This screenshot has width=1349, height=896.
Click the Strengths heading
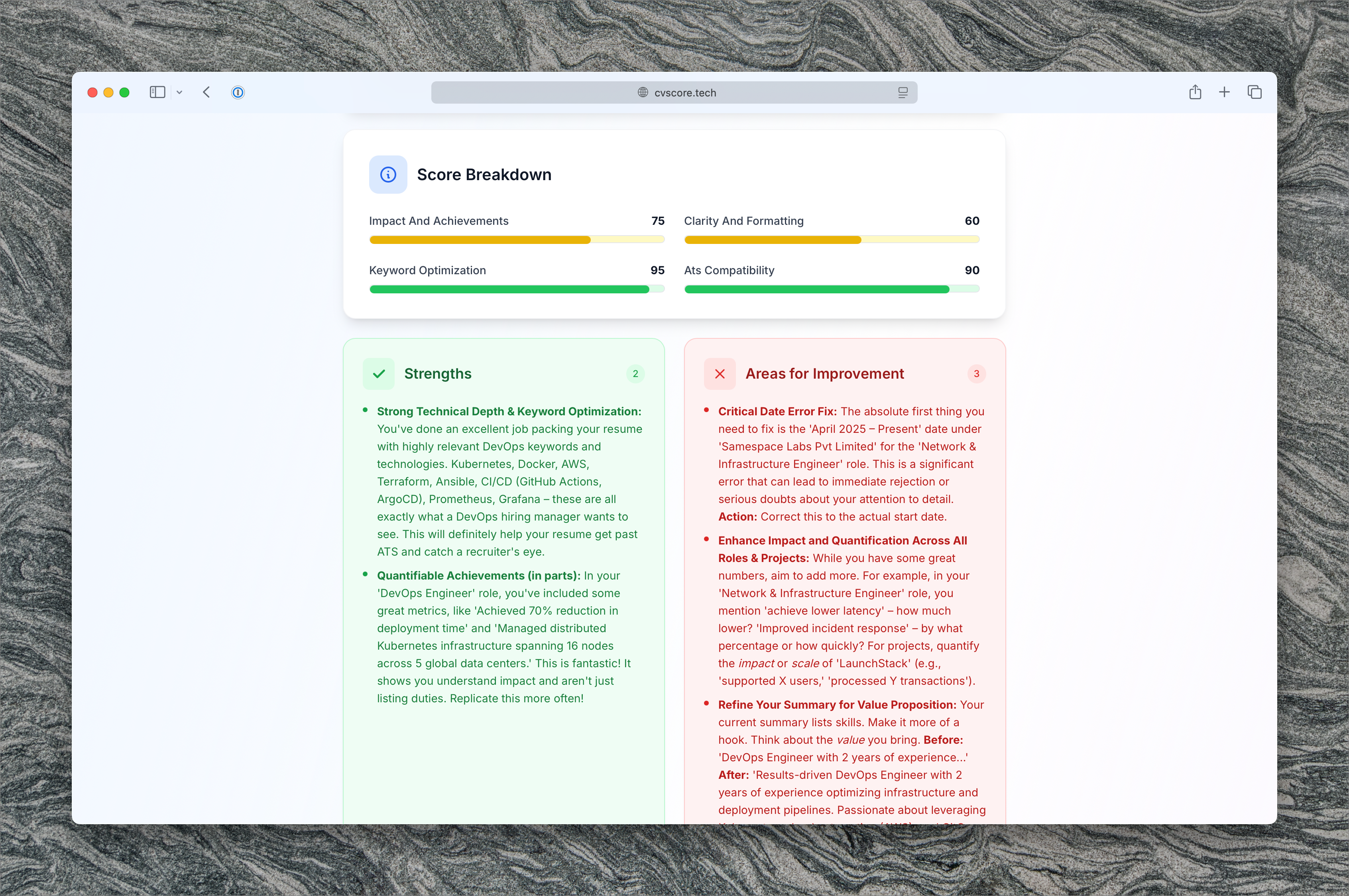(x=438, y=374)
